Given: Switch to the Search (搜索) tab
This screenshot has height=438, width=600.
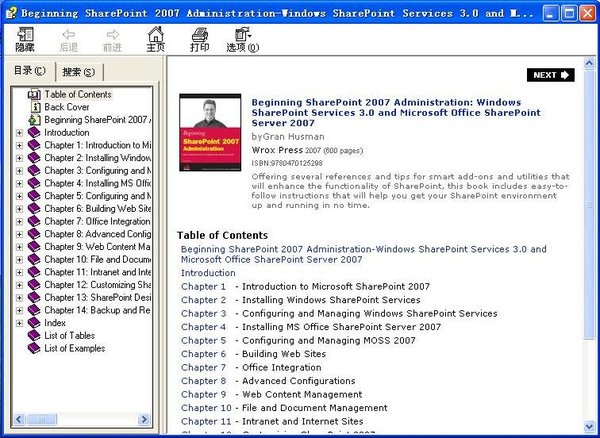Looking at the screenshot, I should [78, 72].
